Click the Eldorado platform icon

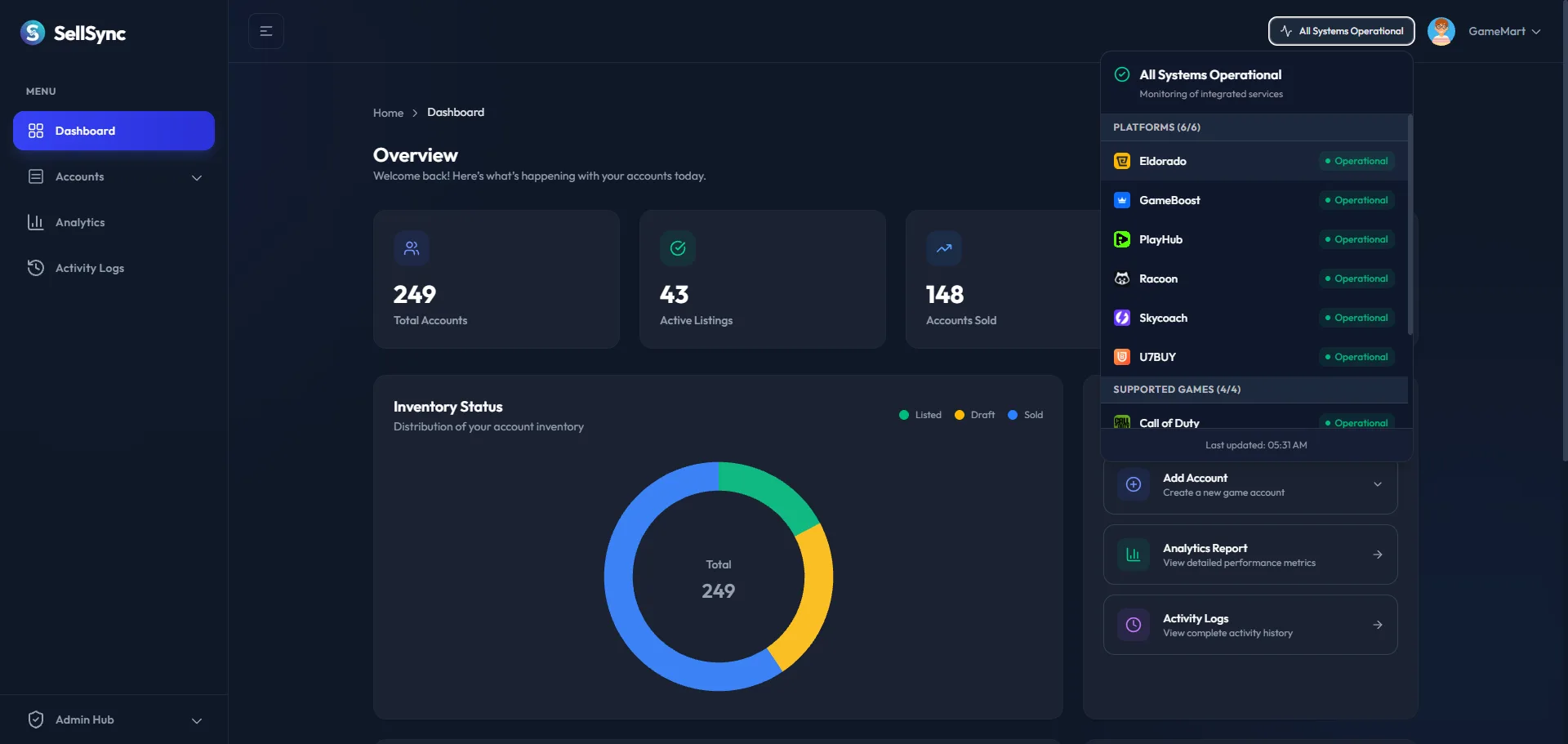(1122, 161)
